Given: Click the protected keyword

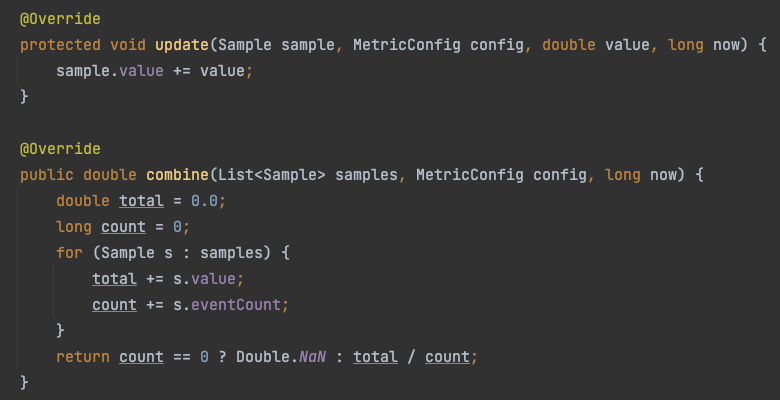Looking at the screenshot, I should 60,45.
